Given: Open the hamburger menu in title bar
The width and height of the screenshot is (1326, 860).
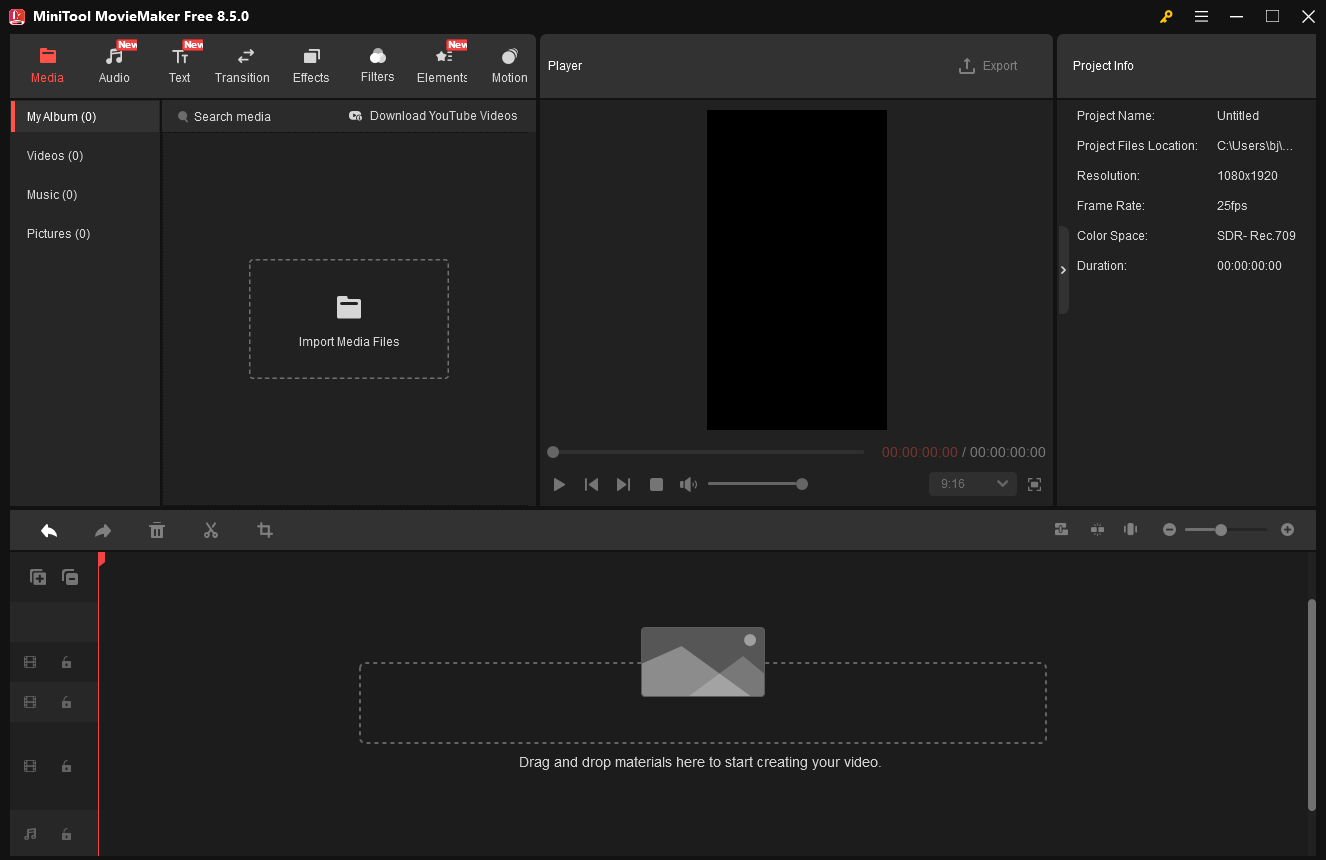Looking at the screenshot, I should [x=1201, y=16].
